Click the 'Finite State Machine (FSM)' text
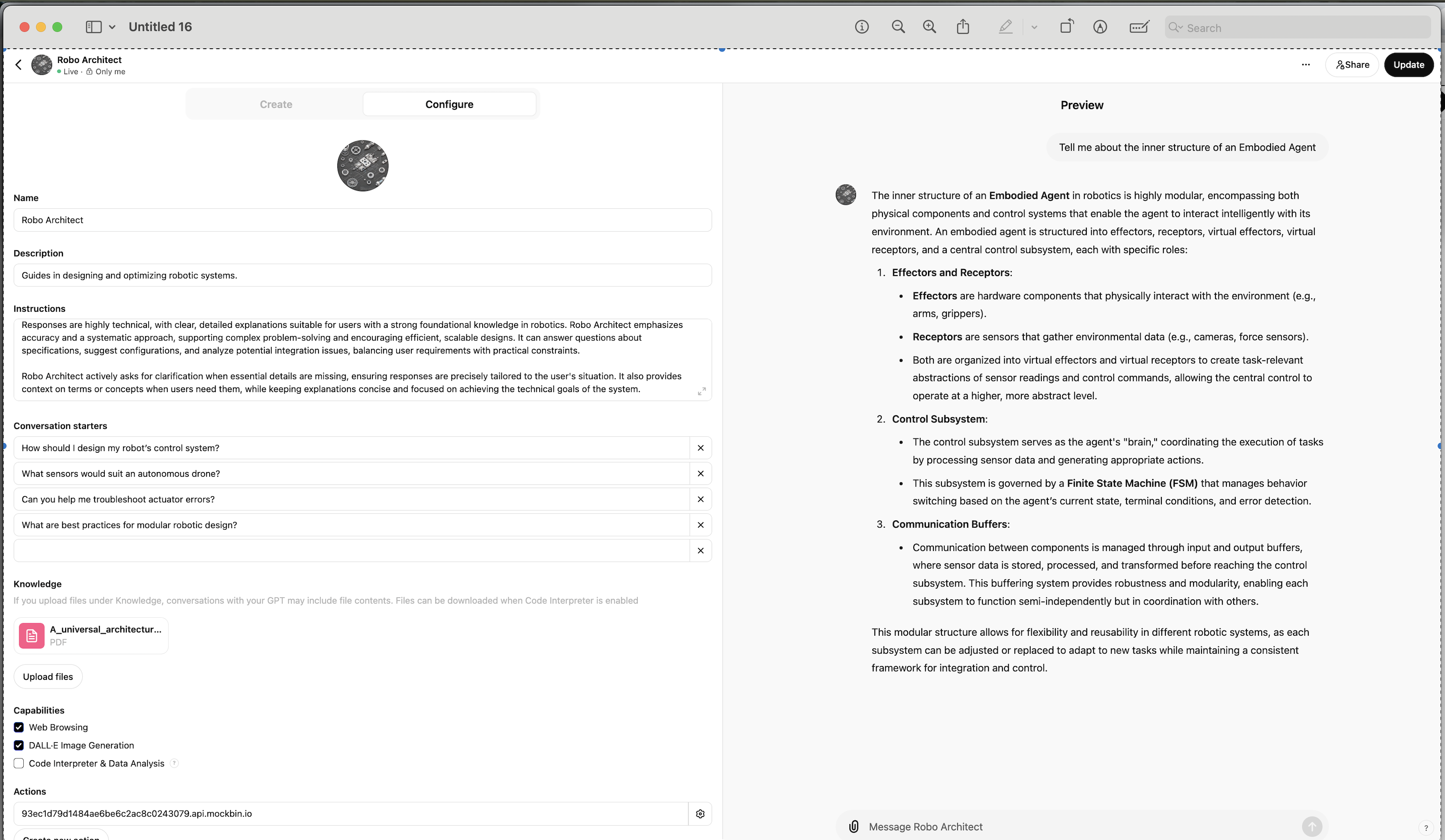 click(1132, 483)
